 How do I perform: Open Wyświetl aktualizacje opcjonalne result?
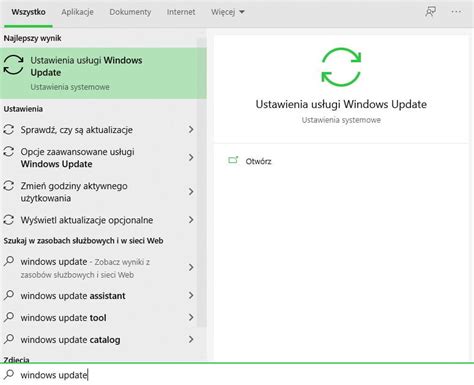tap(98, 220)
